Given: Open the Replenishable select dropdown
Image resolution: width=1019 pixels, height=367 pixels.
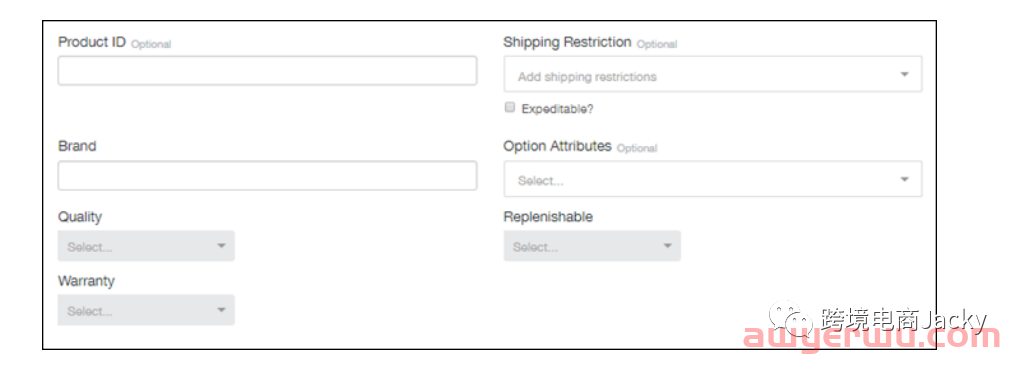Looking at the screenshot, I should 592,246.
